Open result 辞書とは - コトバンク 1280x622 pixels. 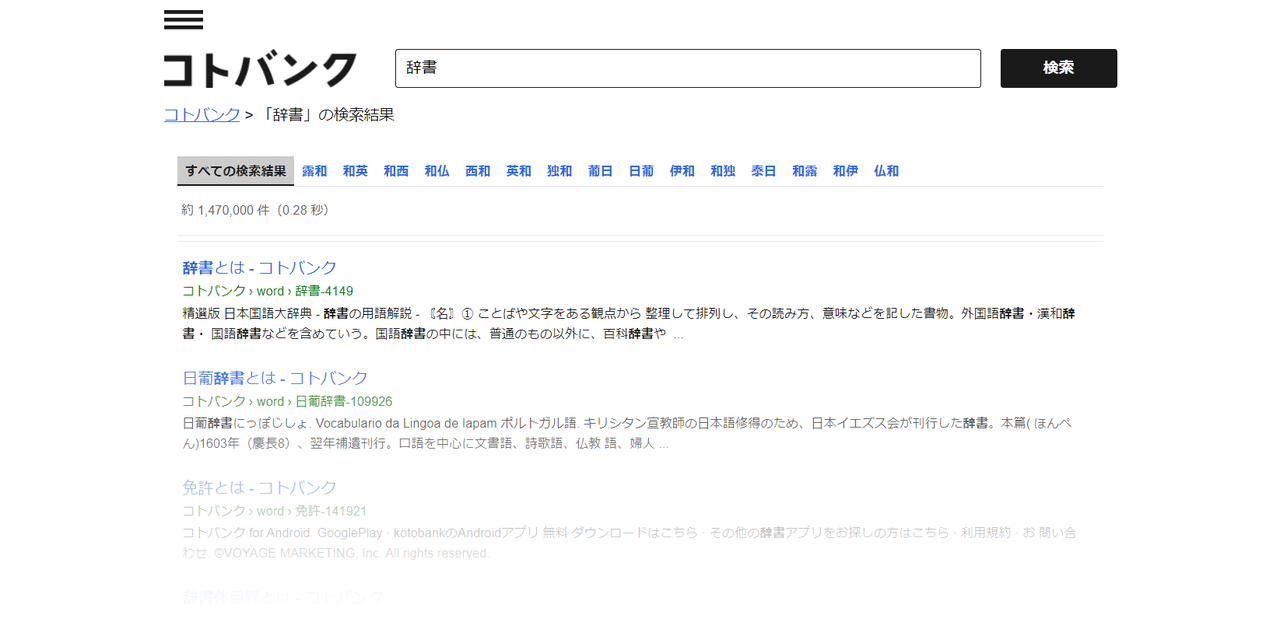(260, 268)
